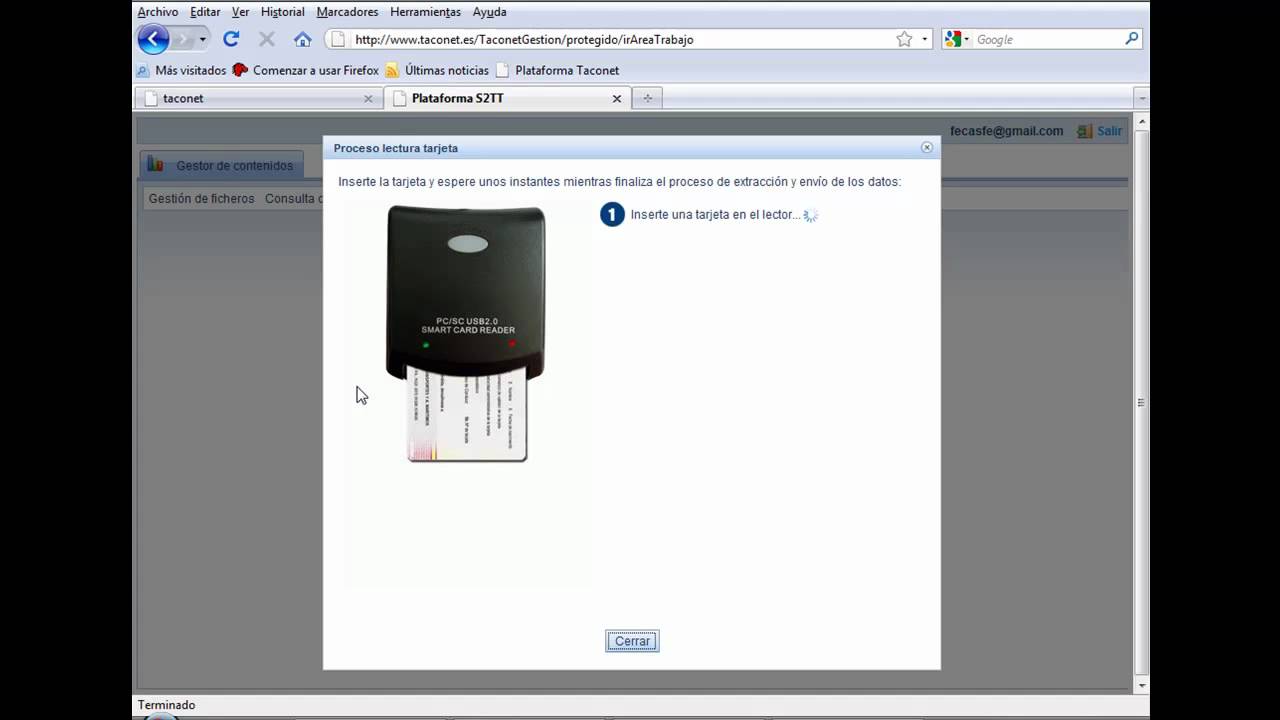Open the Últimas noticias feed bookmark
The height and width of the screenshot is (720, 1280).
click(437, 70)
